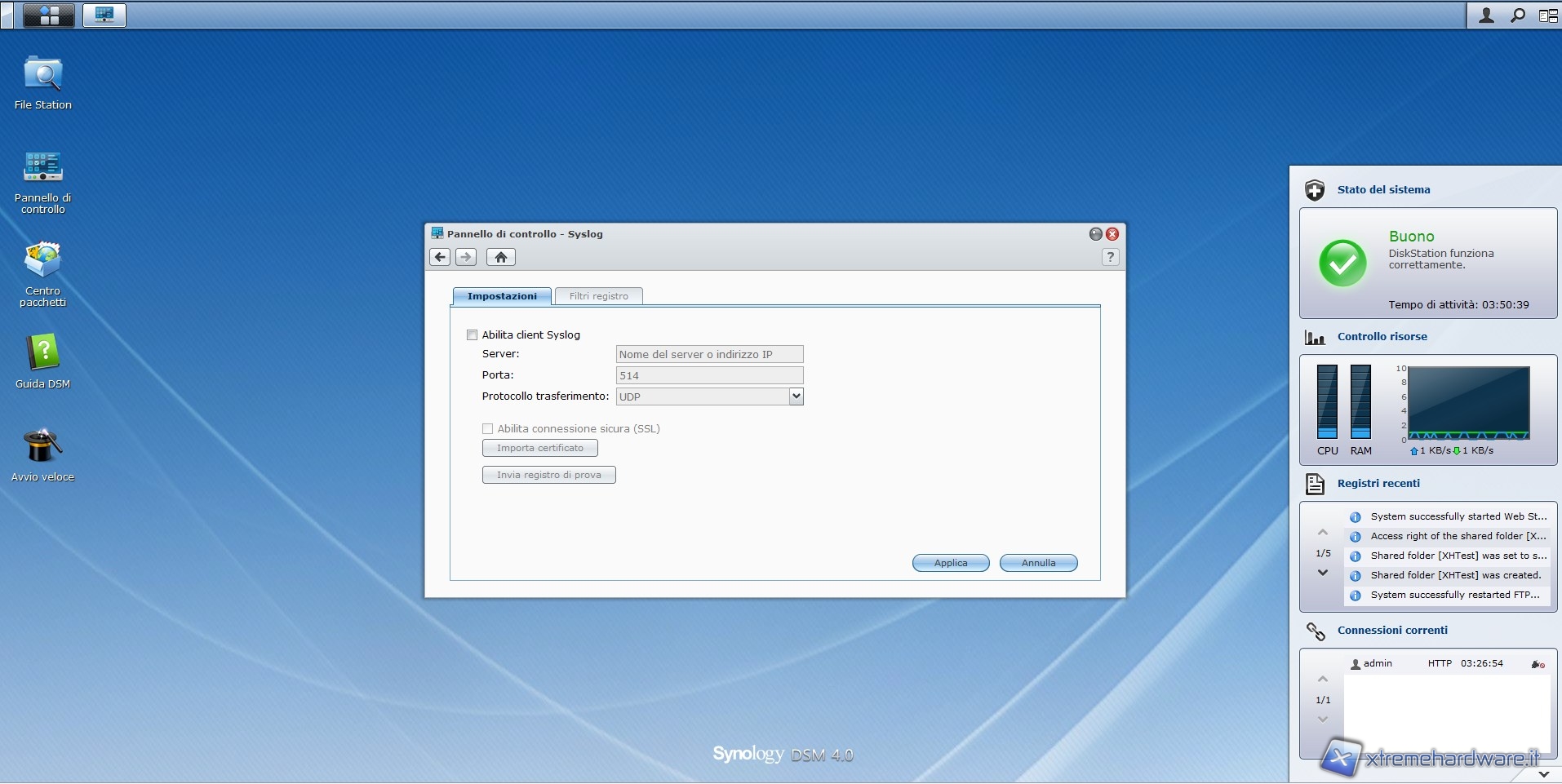The height and width of the screenshot is (784, 1562).
Task: Launch Centro pacchetti from desktop
Action: click(x=42, y=261)
